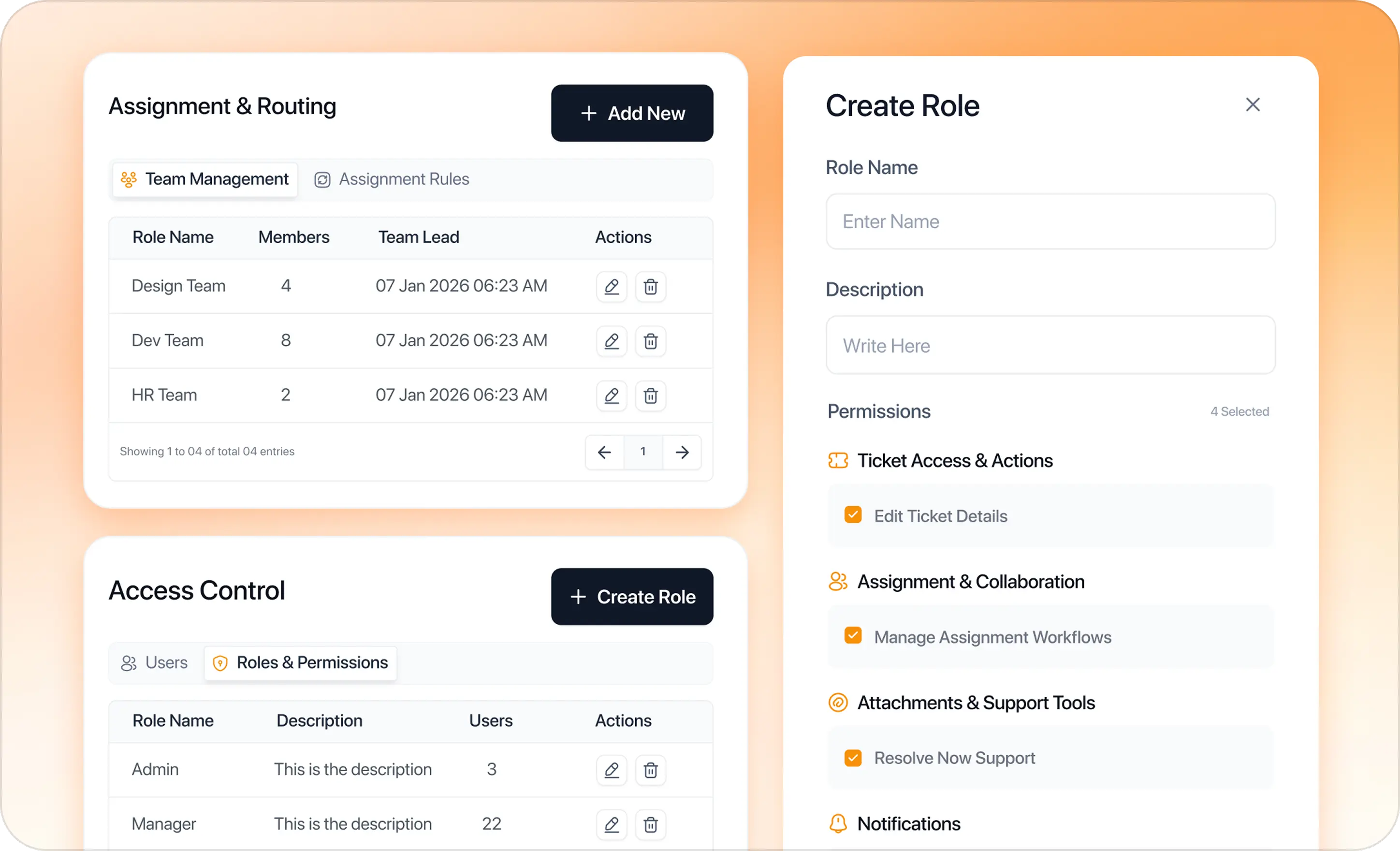Click Showing 1 to 04 entries text
The image size is (1400, 851).
coord(207,451)
